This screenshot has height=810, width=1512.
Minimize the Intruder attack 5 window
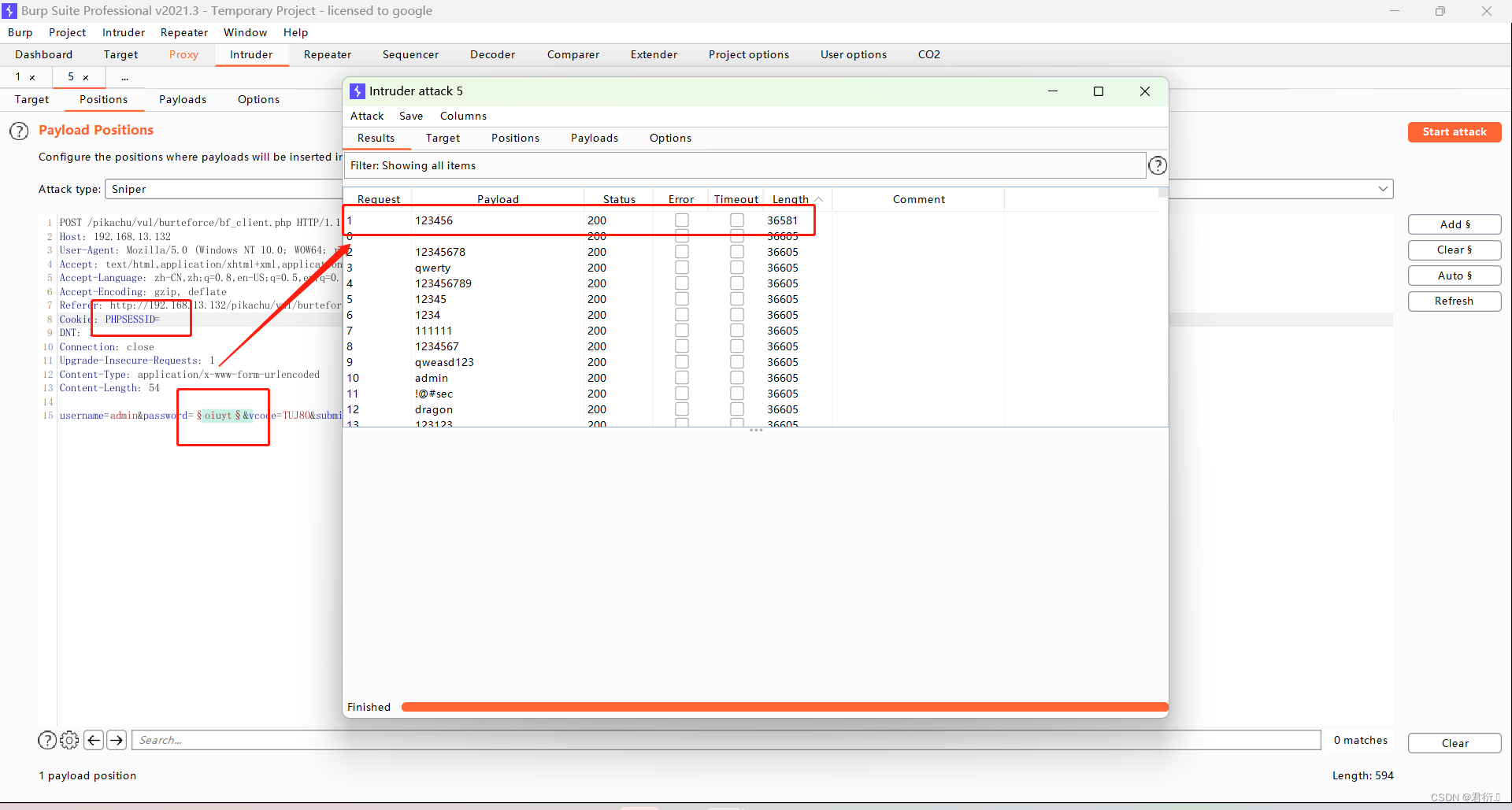click(x=1052, y=91)
